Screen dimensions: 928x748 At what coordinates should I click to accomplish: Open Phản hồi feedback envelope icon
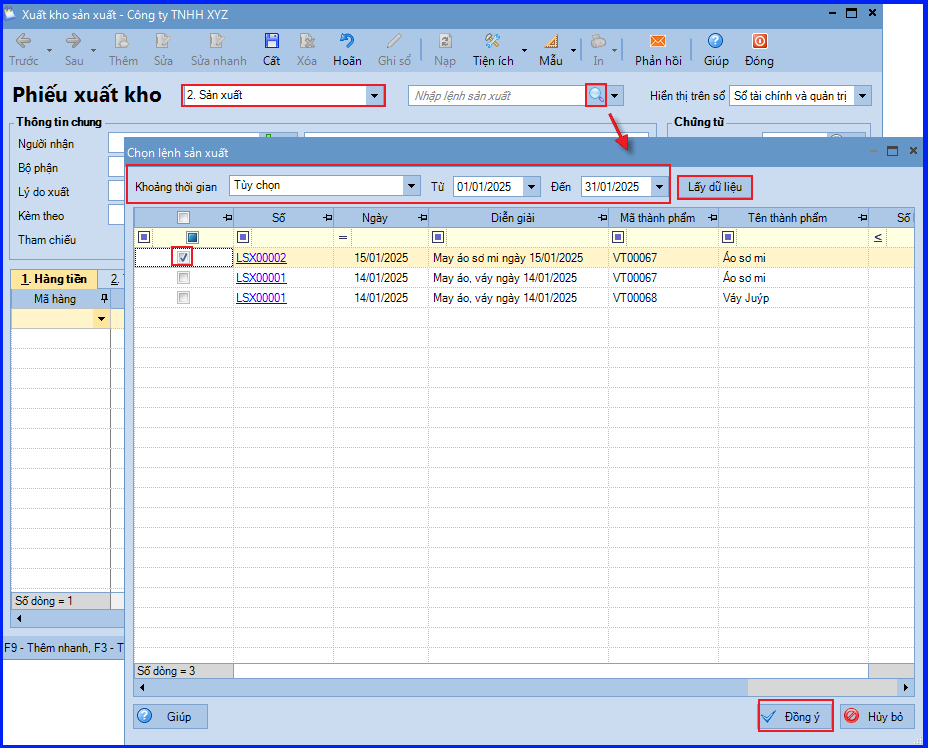click(658, 41)
